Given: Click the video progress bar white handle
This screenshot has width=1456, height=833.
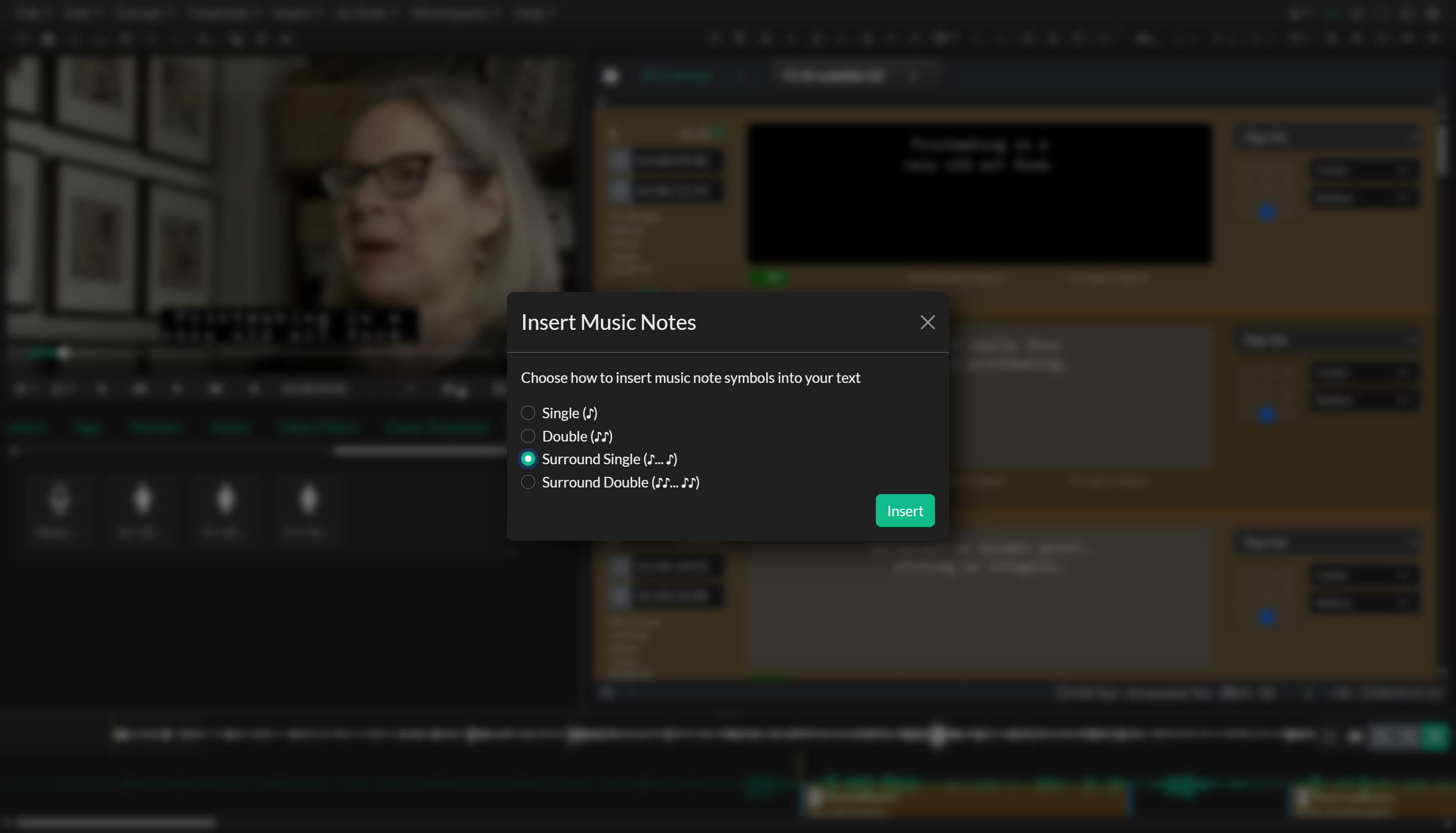Looking at the screenshot, I should point(64,353).
